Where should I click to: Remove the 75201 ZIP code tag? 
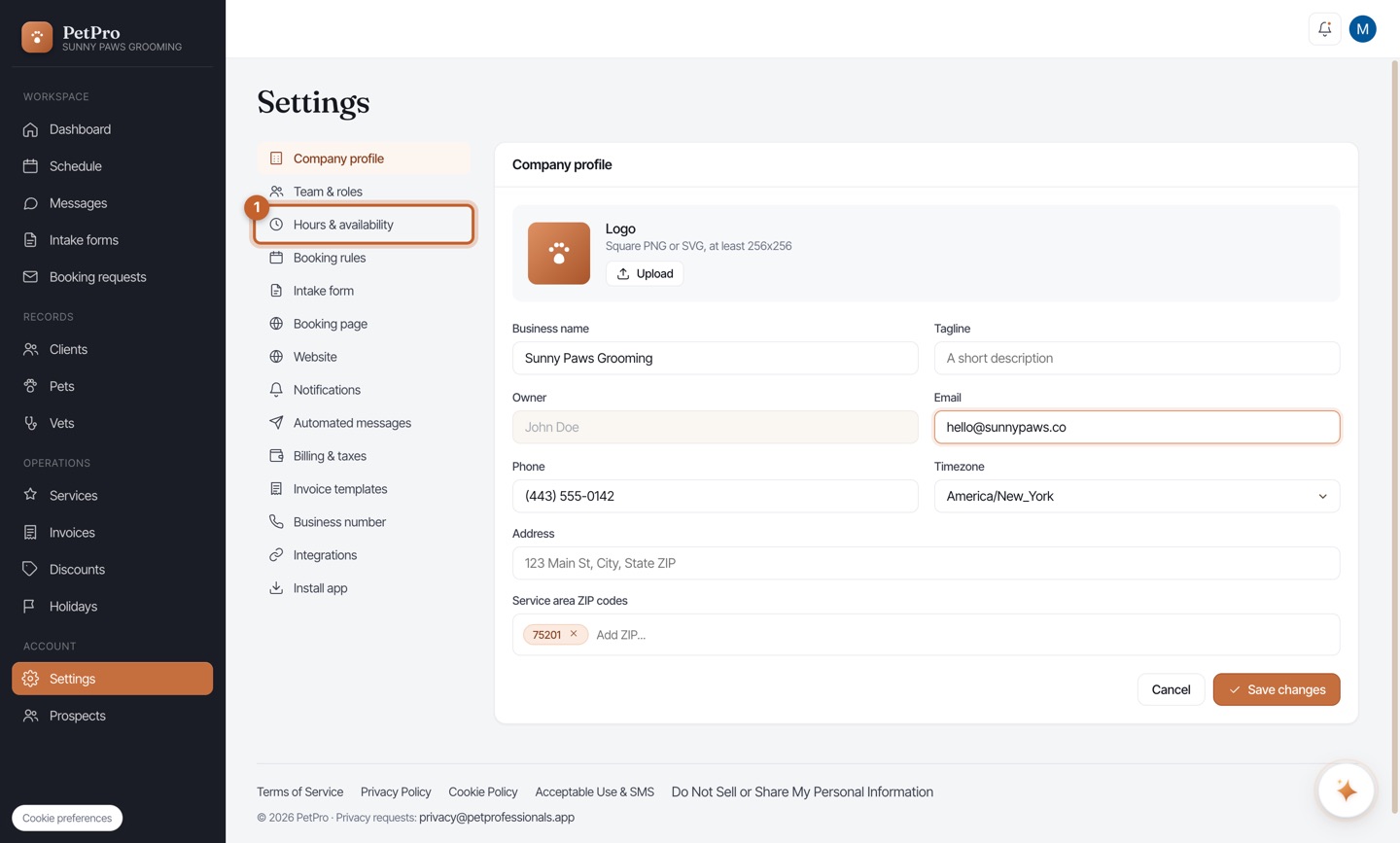pos(574,634)
